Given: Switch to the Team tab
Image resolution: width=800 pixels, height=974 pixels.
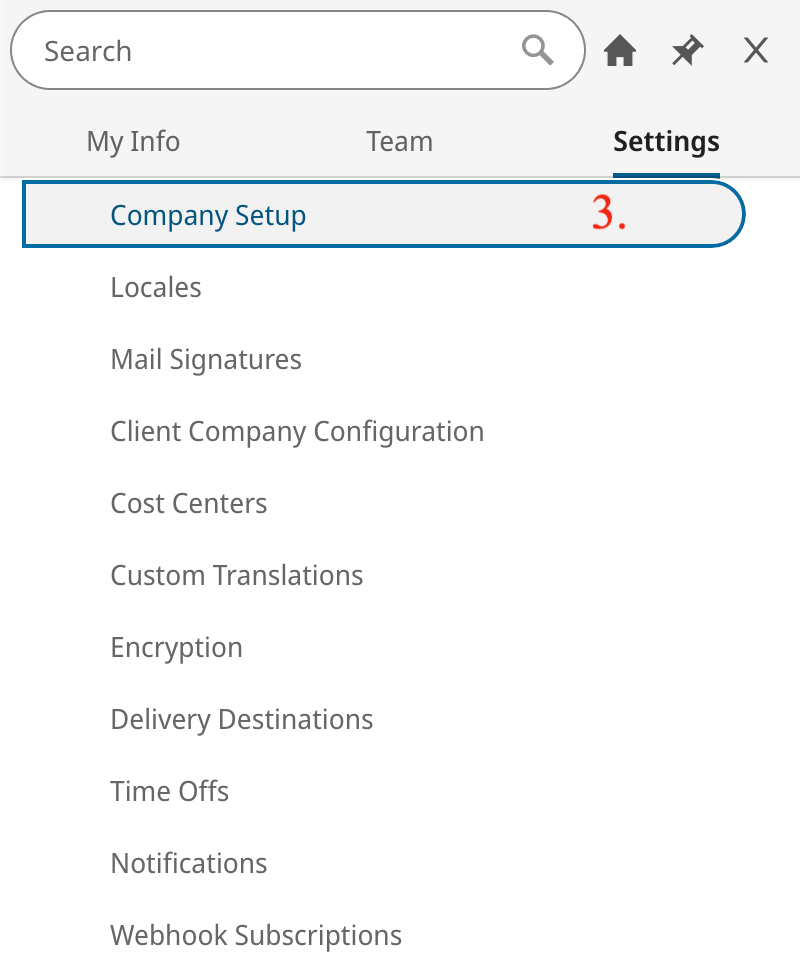Looking at the screenshot, I should coord(399,142).
